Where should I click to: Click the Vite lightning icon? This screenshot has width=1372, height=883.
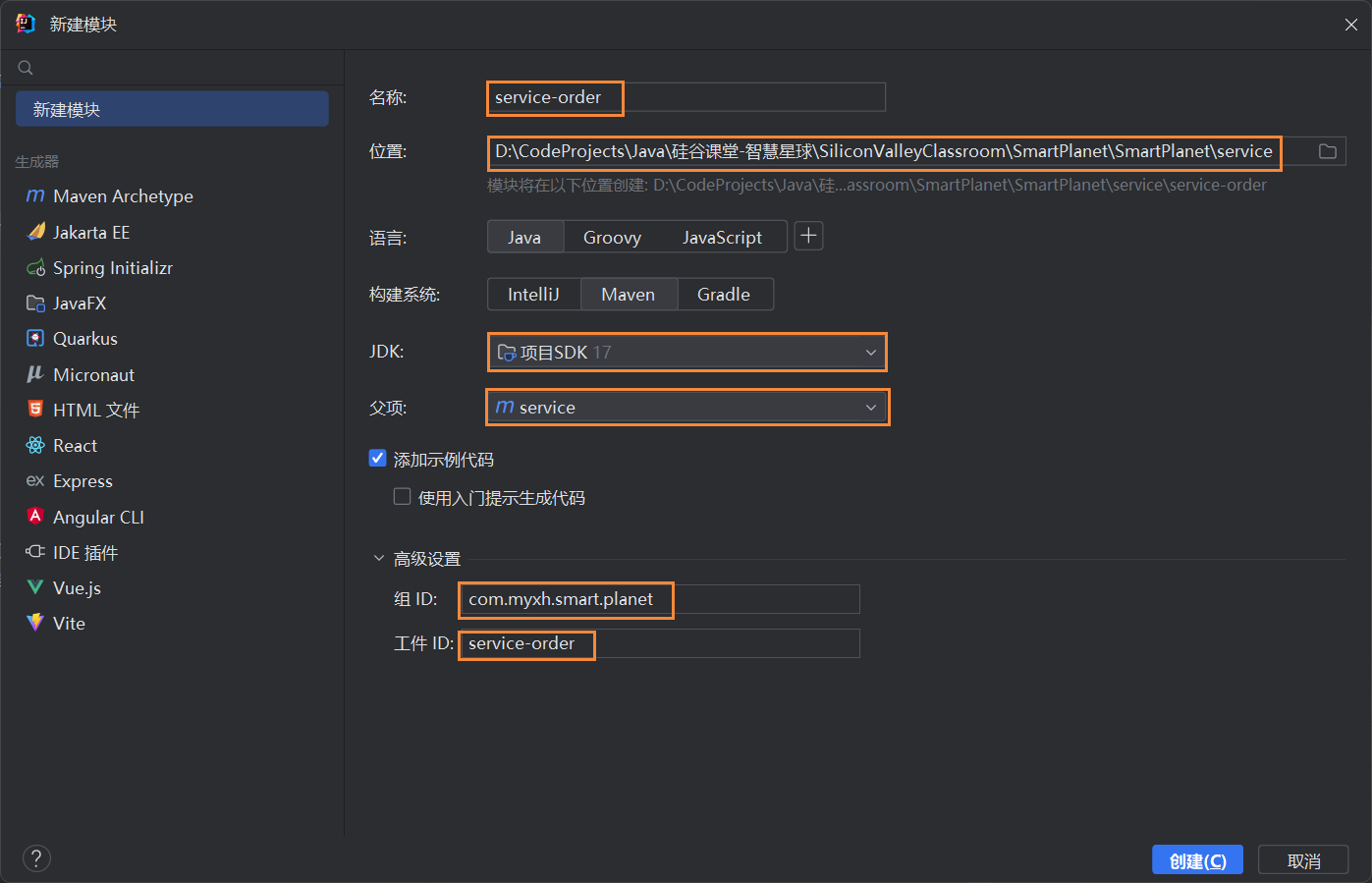coord(35,623)
